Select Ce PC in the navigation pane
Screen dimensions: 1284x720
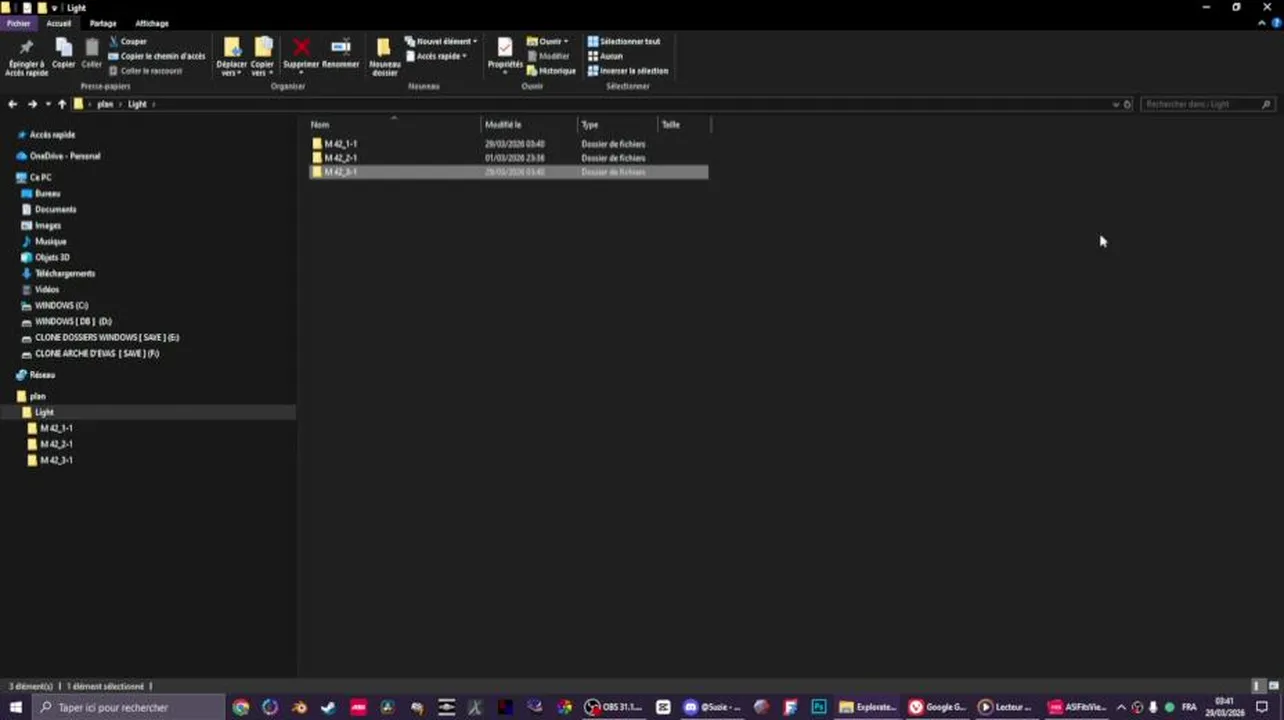pyautogui.click(x=40, y=177)
